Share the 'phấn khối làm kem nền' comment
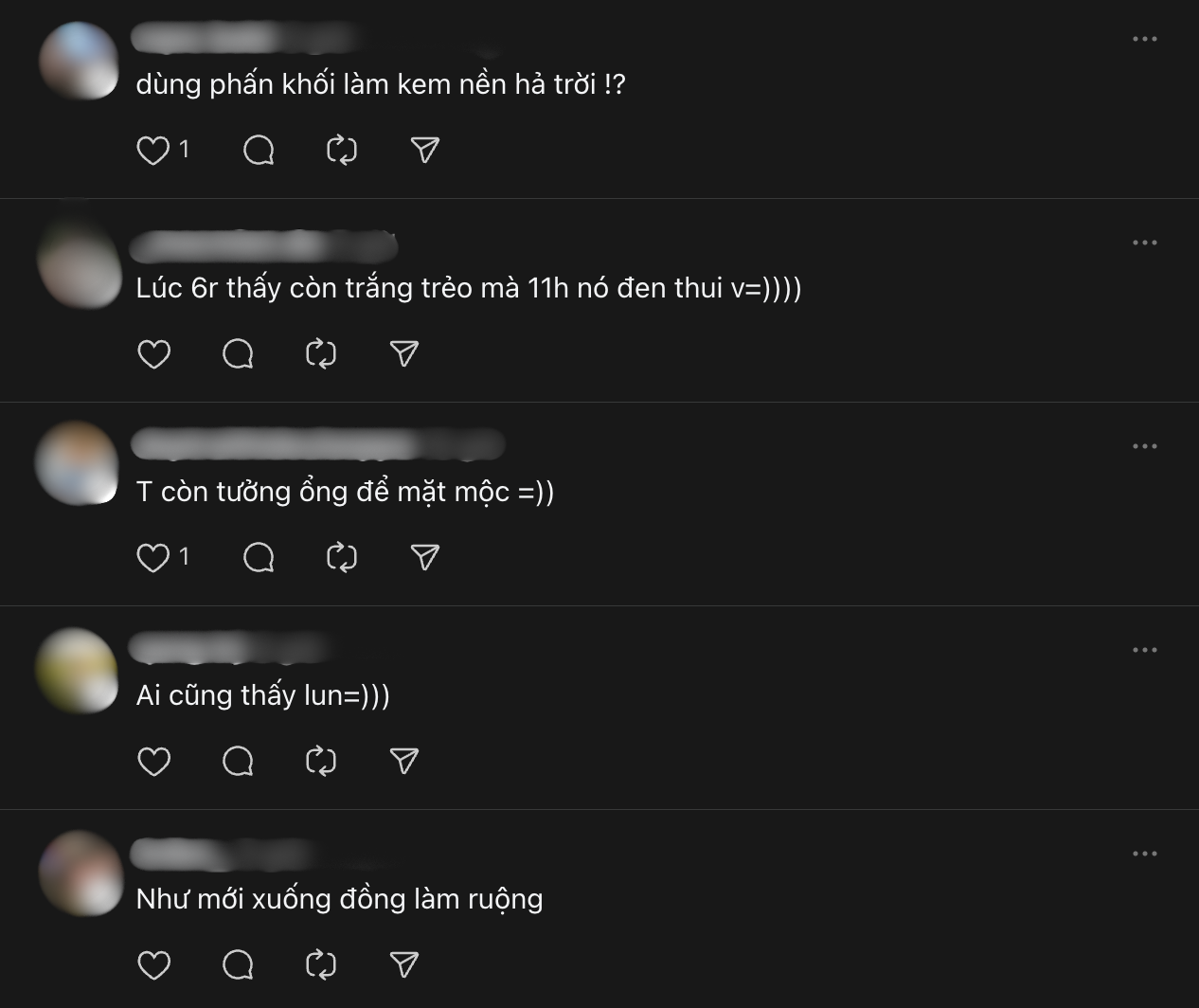 pos(425,150)
